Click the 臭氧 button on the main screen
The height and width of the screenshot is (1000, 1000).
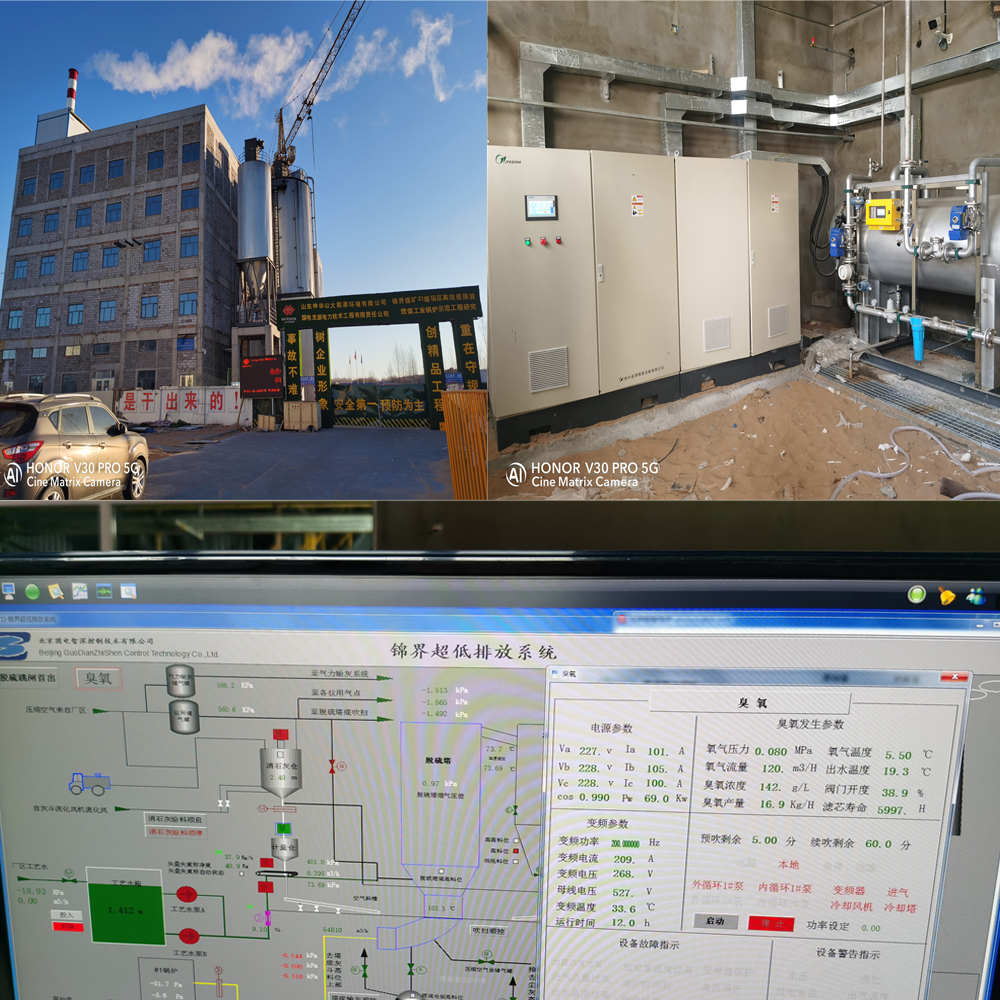click(98, 678)
